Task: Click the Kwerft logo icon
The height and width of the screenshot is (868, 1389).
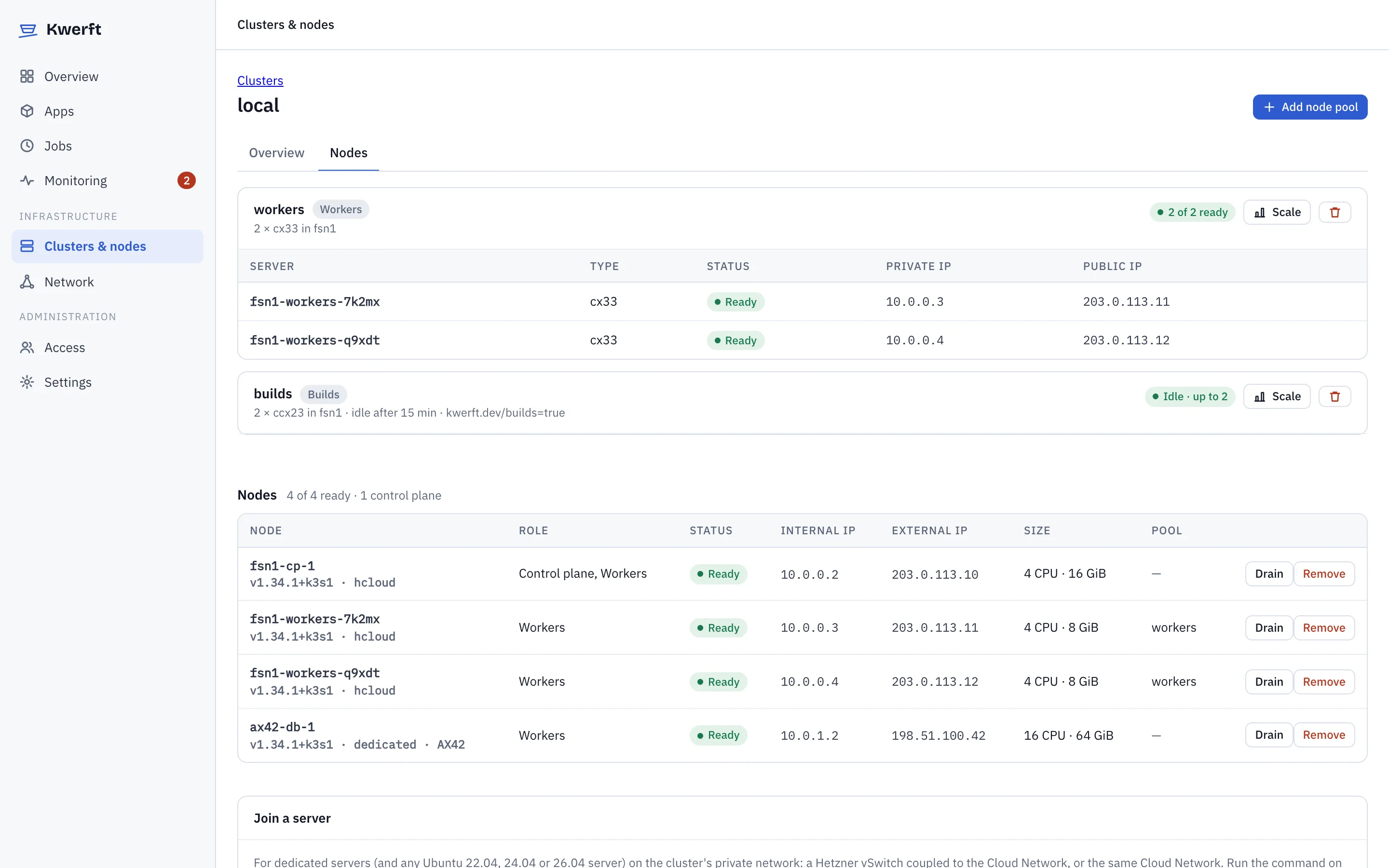Action: coord(27,30)
